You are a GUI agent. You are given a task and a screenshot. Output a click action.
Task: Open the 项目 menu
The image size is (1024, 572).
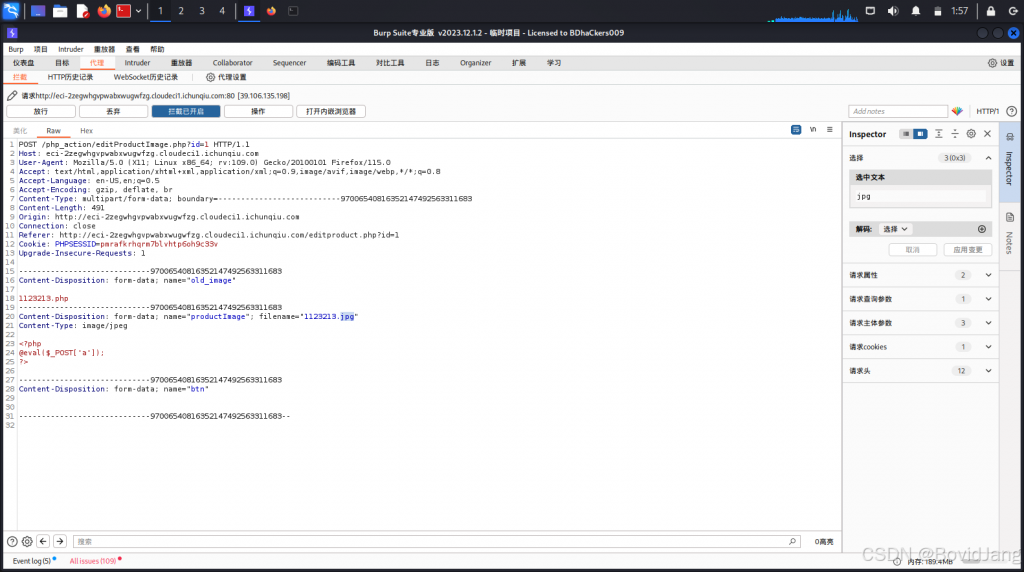click(x=40, y=49)
